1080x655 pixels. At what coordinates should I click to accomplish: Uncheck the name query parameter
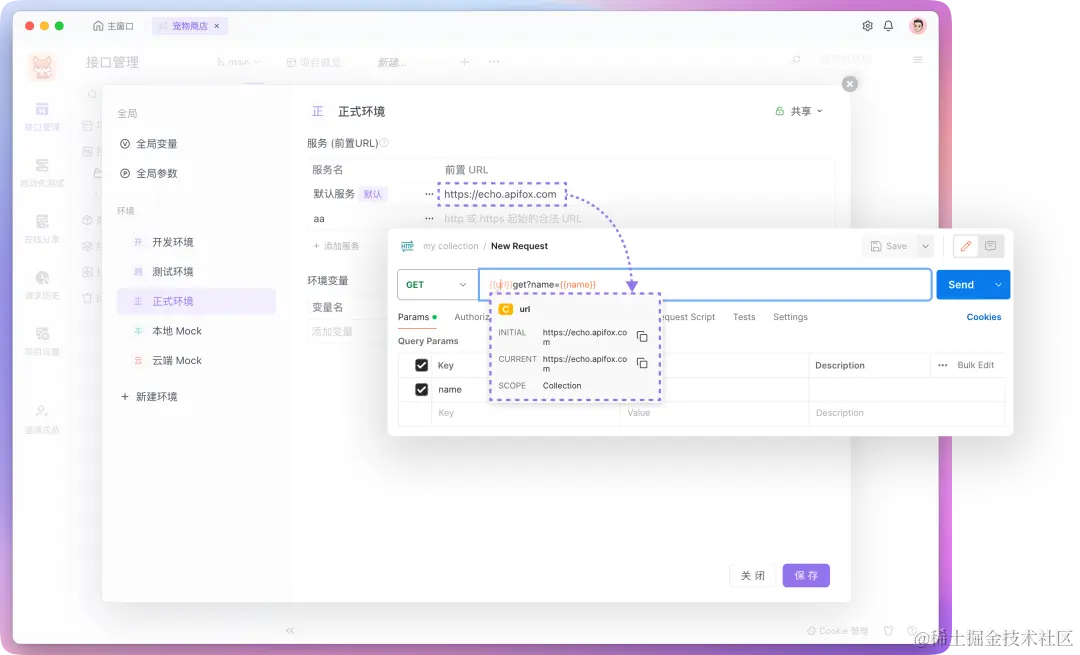click(422, 388)
